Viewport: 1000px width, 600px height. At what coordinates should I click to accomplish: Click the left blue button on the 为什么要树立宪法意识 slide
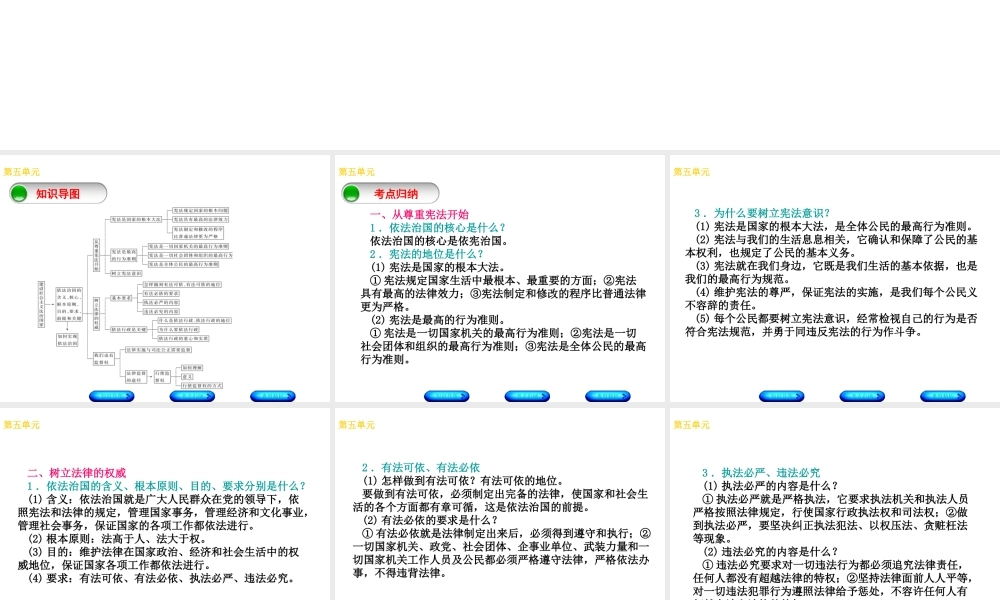(782, 396)
